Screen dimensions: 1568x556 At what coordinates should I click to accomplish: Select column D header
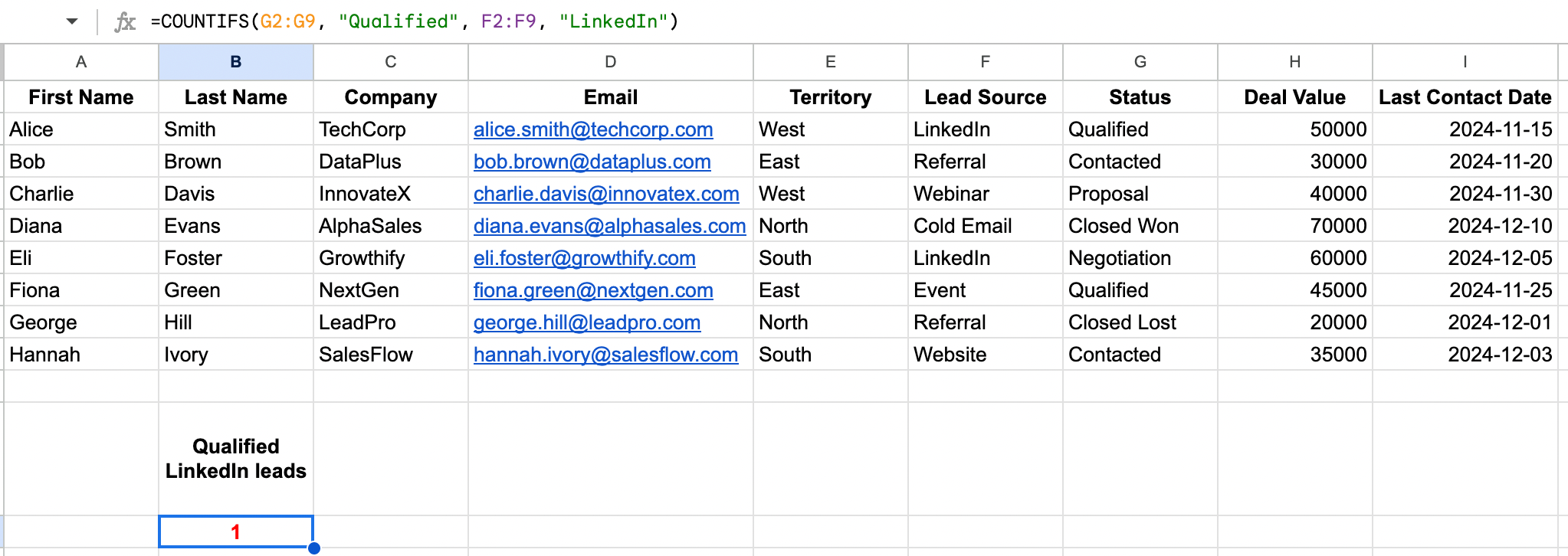(610, 62)
